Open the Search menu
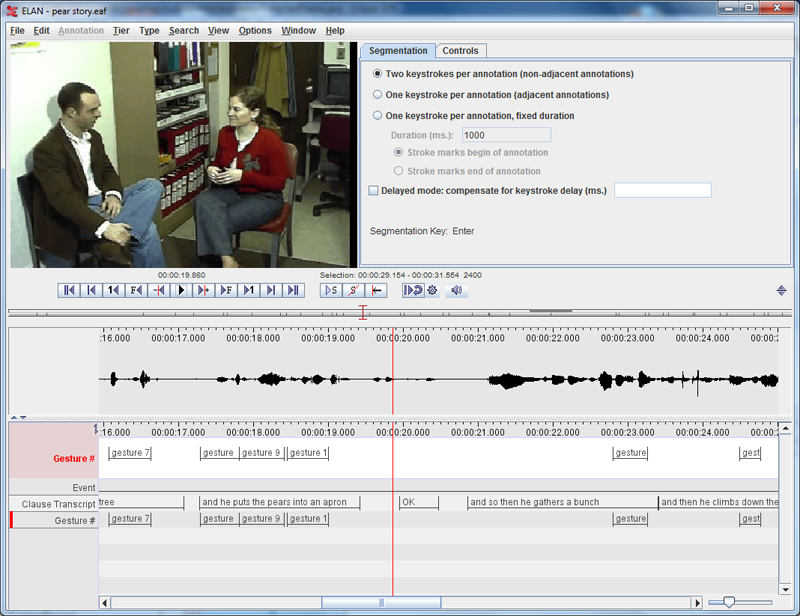Viewport: 800px width, 616px height. pyautogui.click(x=184, y=31)
